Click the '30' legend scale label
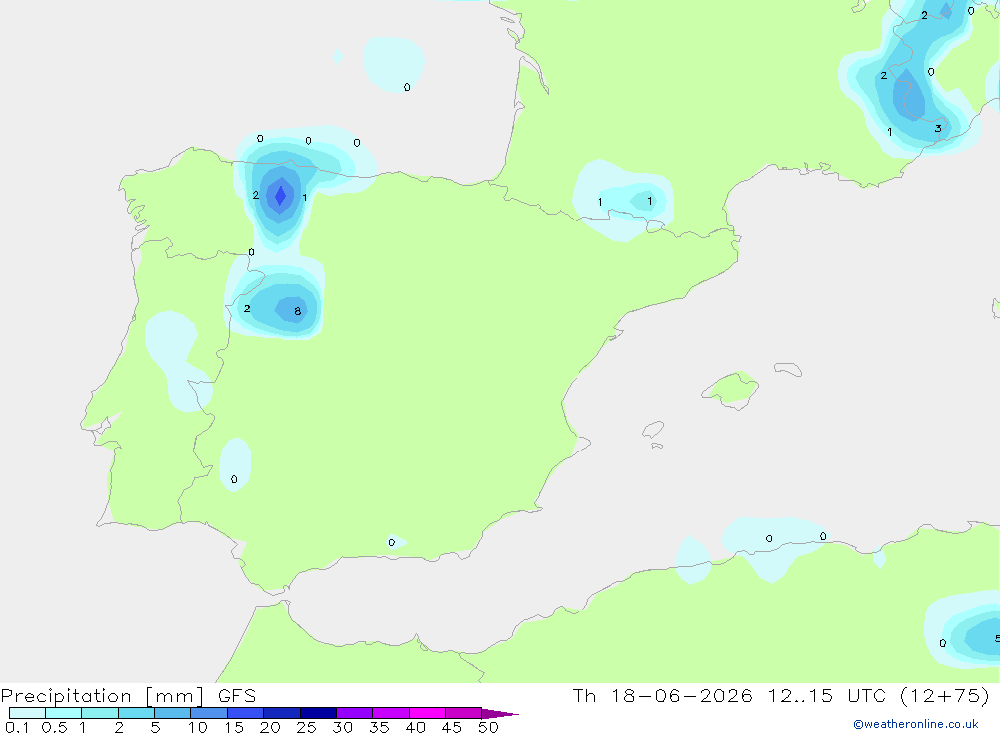Viewport: 1000px width, 733px height. tap(343, 727)
